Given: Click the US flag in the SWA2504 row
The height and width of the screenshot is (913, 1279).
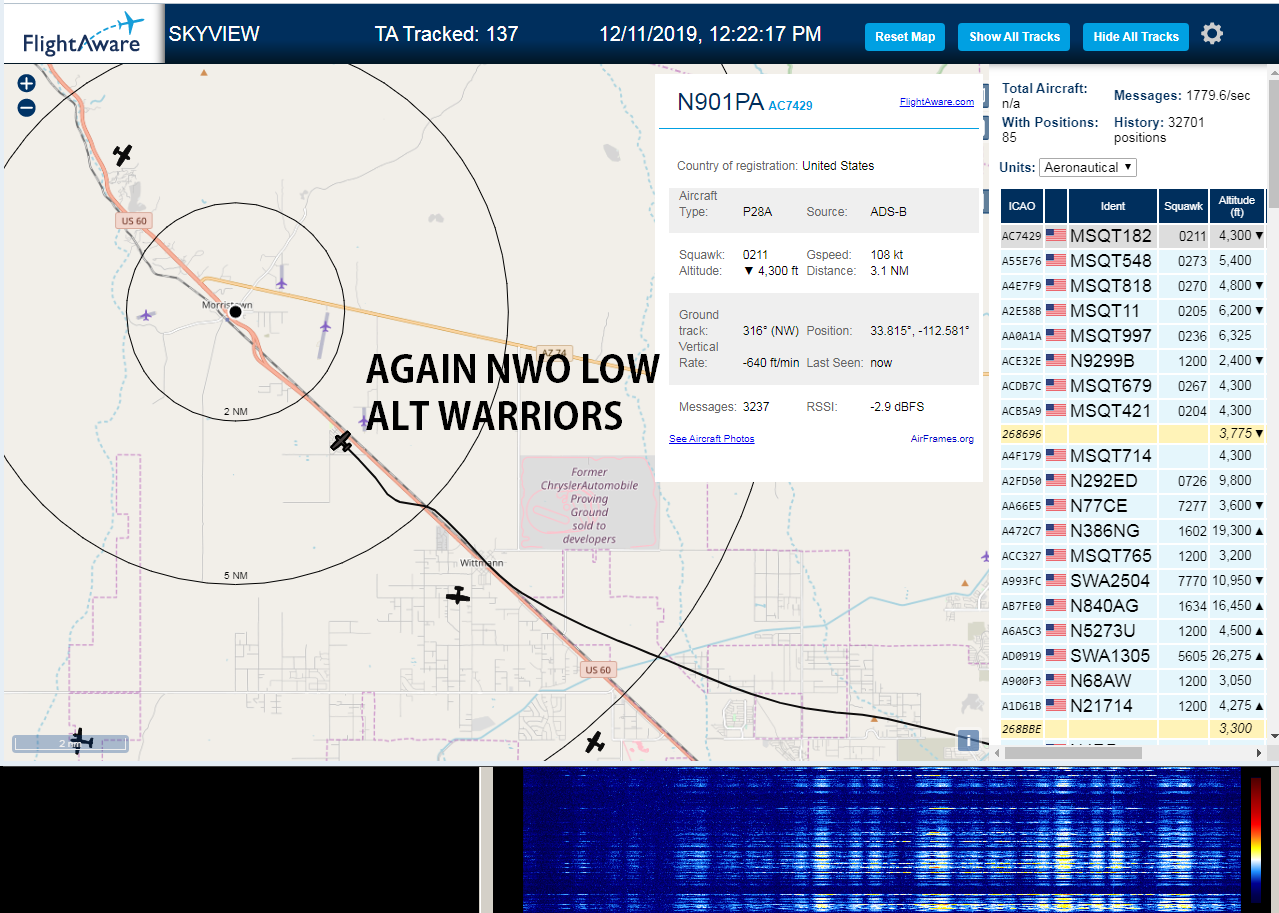Looking at the screenshot, I should point(1056,581).
